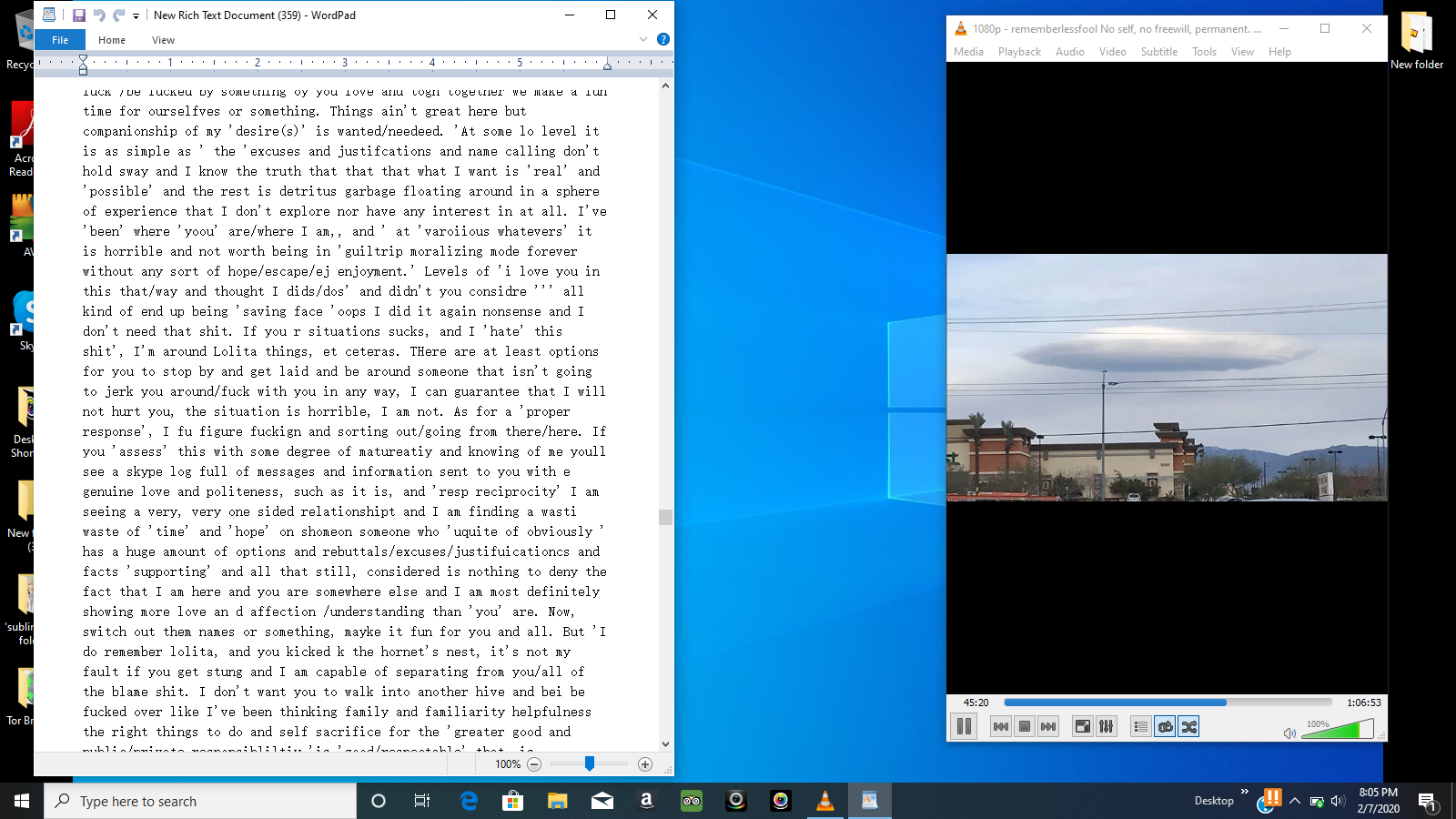
Task: Open the Windows Start menu
Action: tap(22, 801)
